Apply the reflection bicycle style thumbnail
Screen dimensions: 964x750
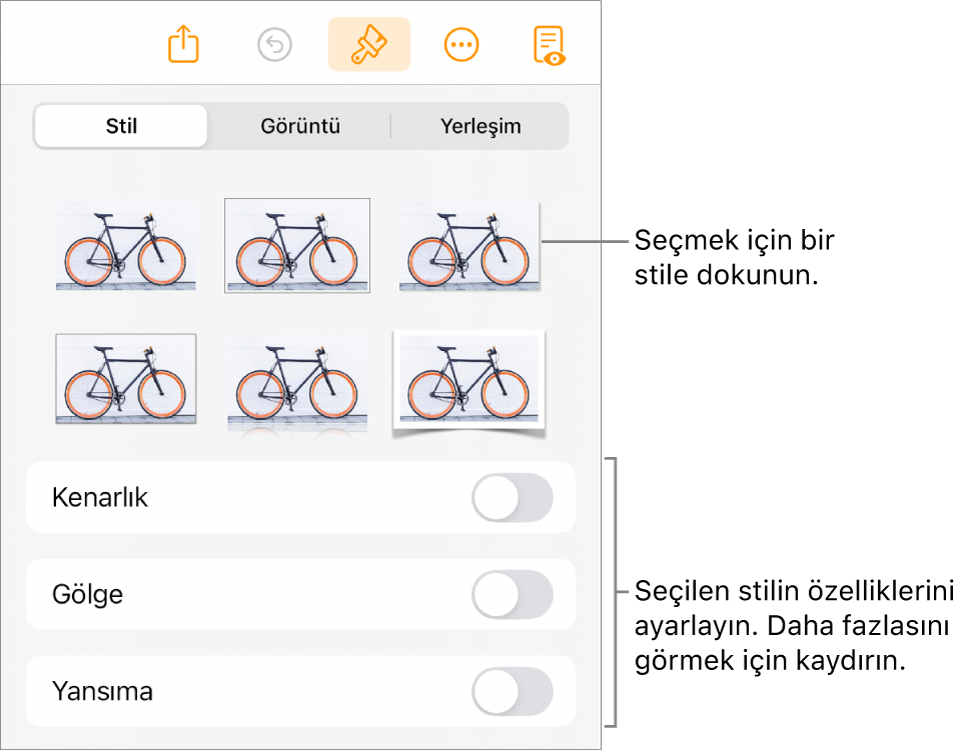pos(297,384)
